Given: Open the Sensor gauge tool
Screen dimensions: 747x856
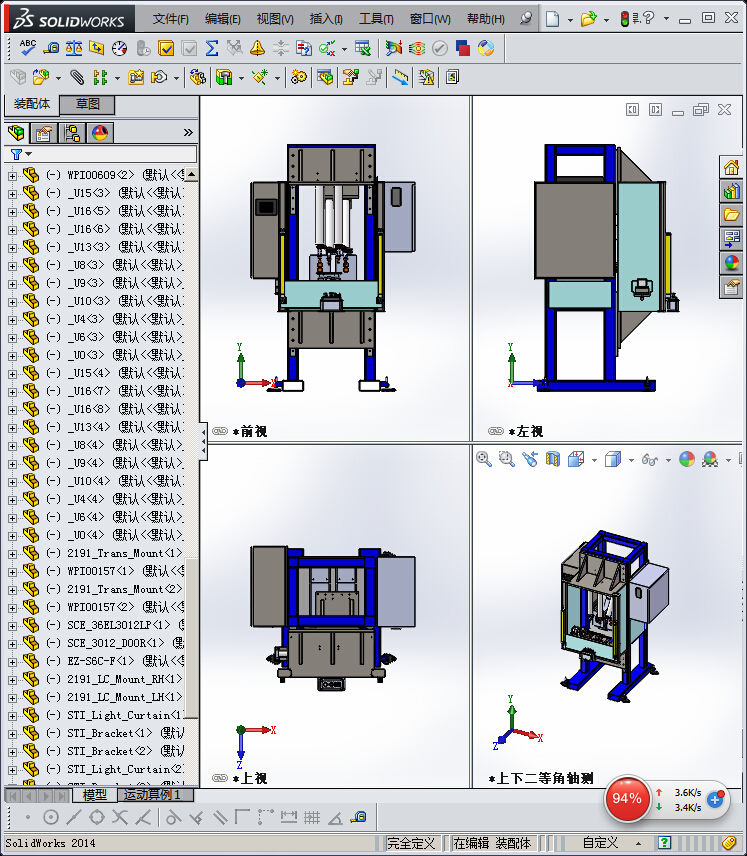Looking at the screenshot, I should coord(119,48).
